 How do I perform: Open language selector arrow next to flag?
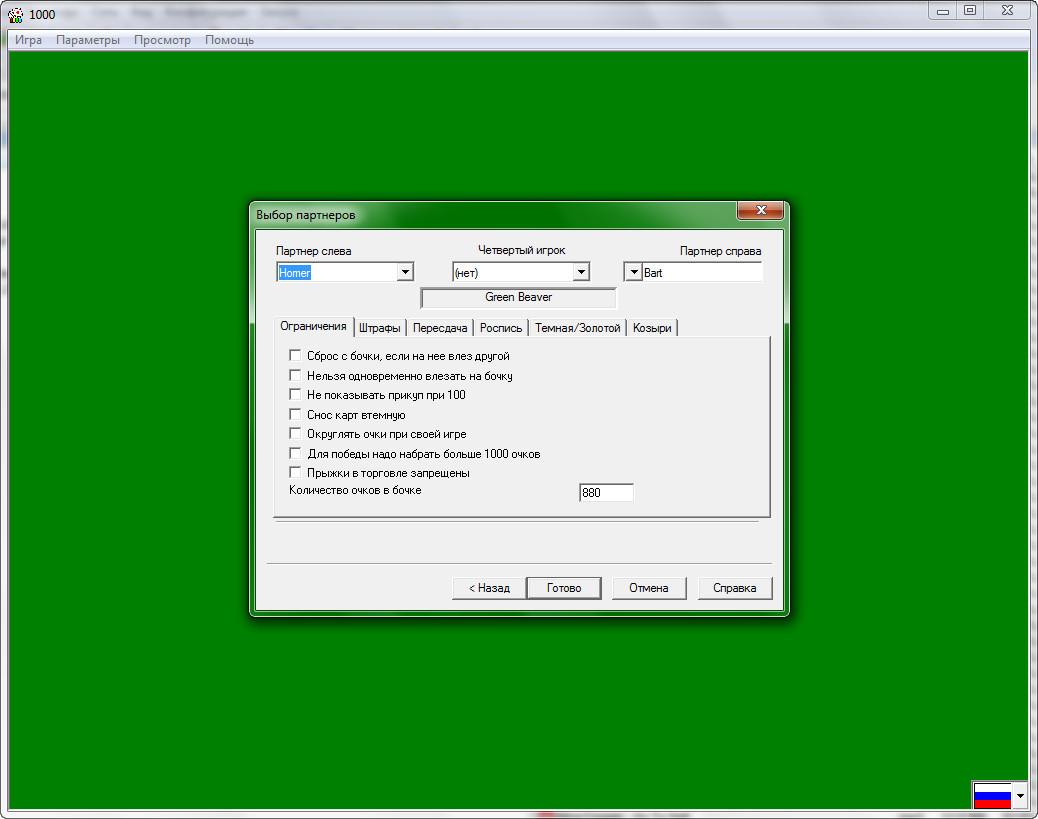point(1020,796)
